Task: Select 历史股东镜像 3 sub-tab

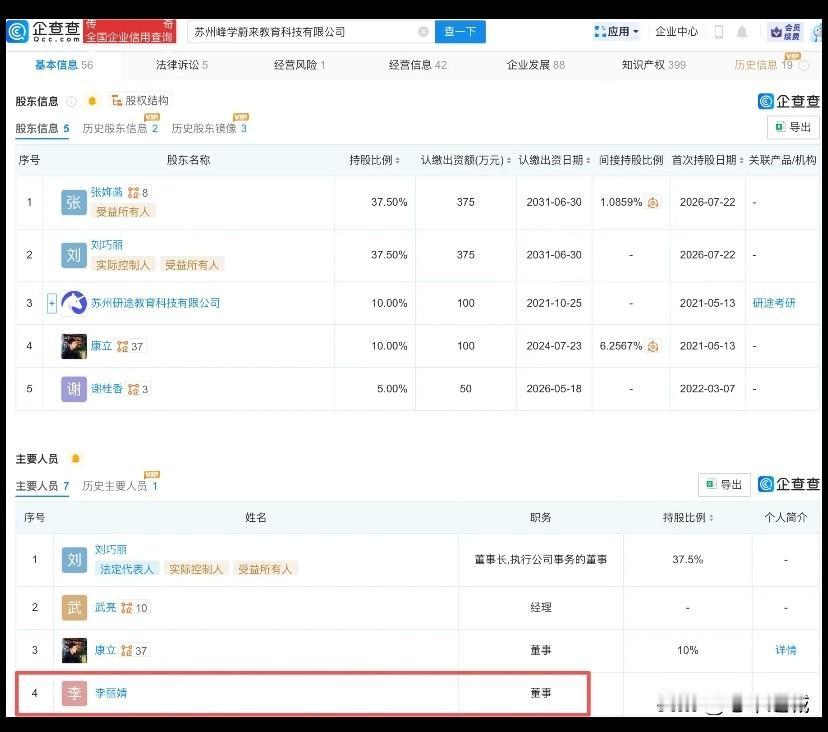Action: tap(209, 128)
